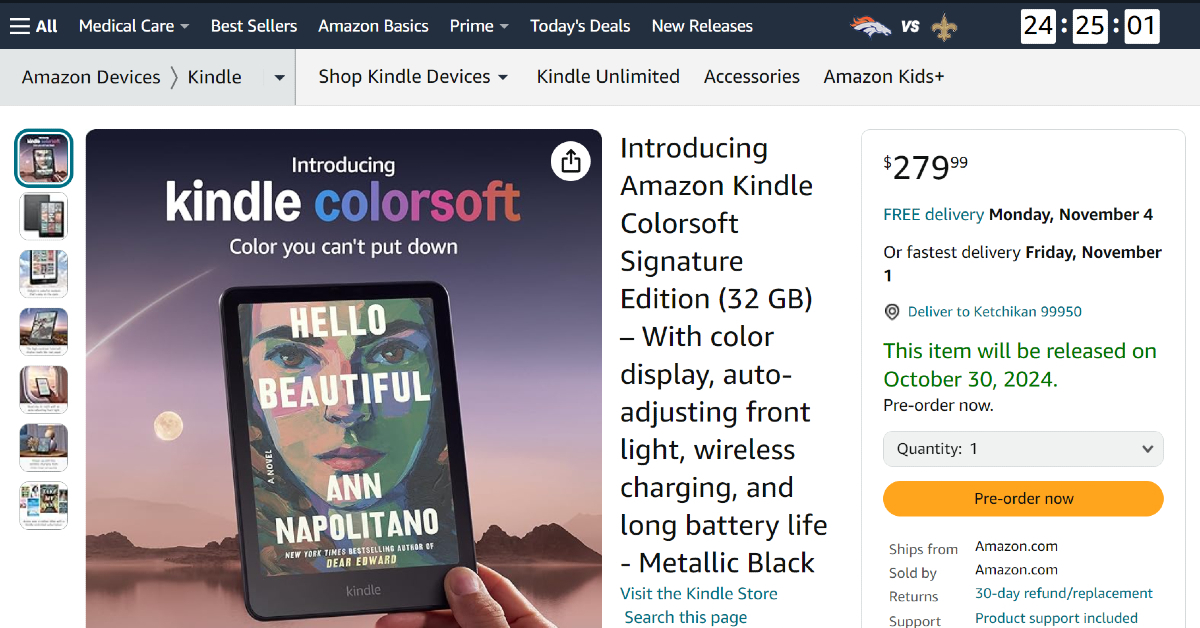Click the share icon on product image
The image size is (1200, 628).
point(571,161)
